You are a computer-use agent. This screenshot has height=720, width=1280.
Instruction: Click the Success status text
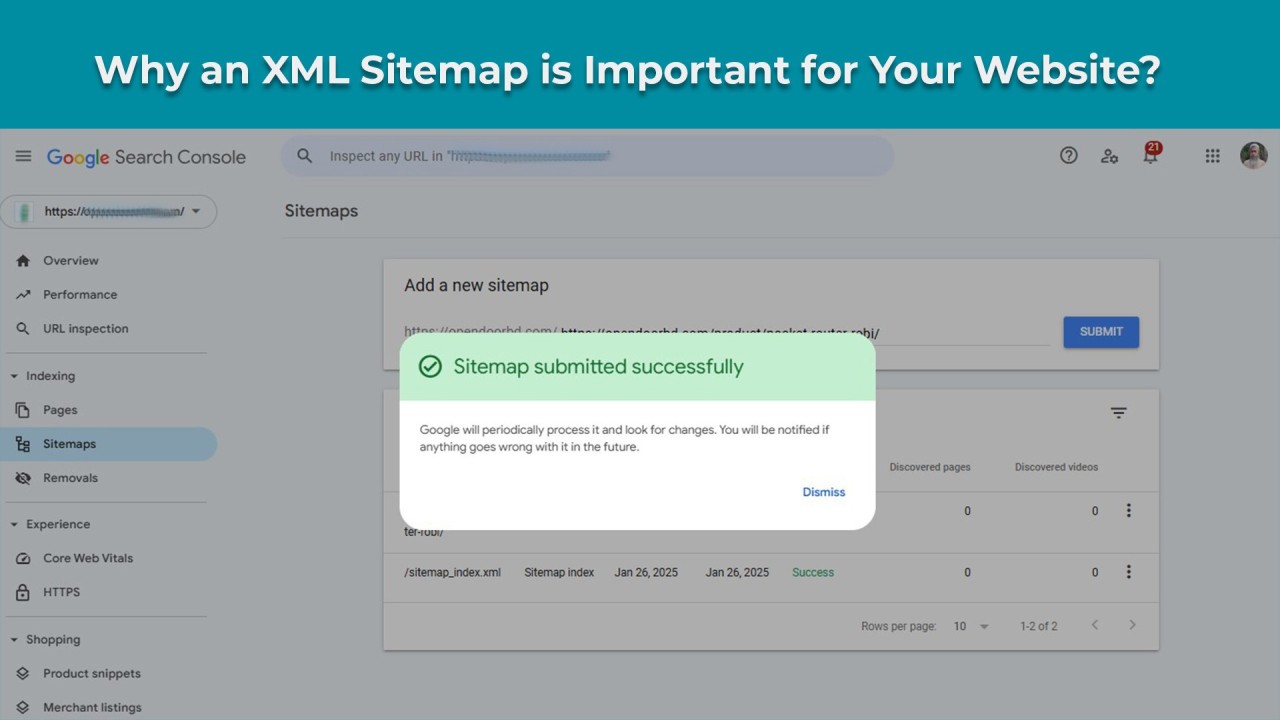point(813,573)
